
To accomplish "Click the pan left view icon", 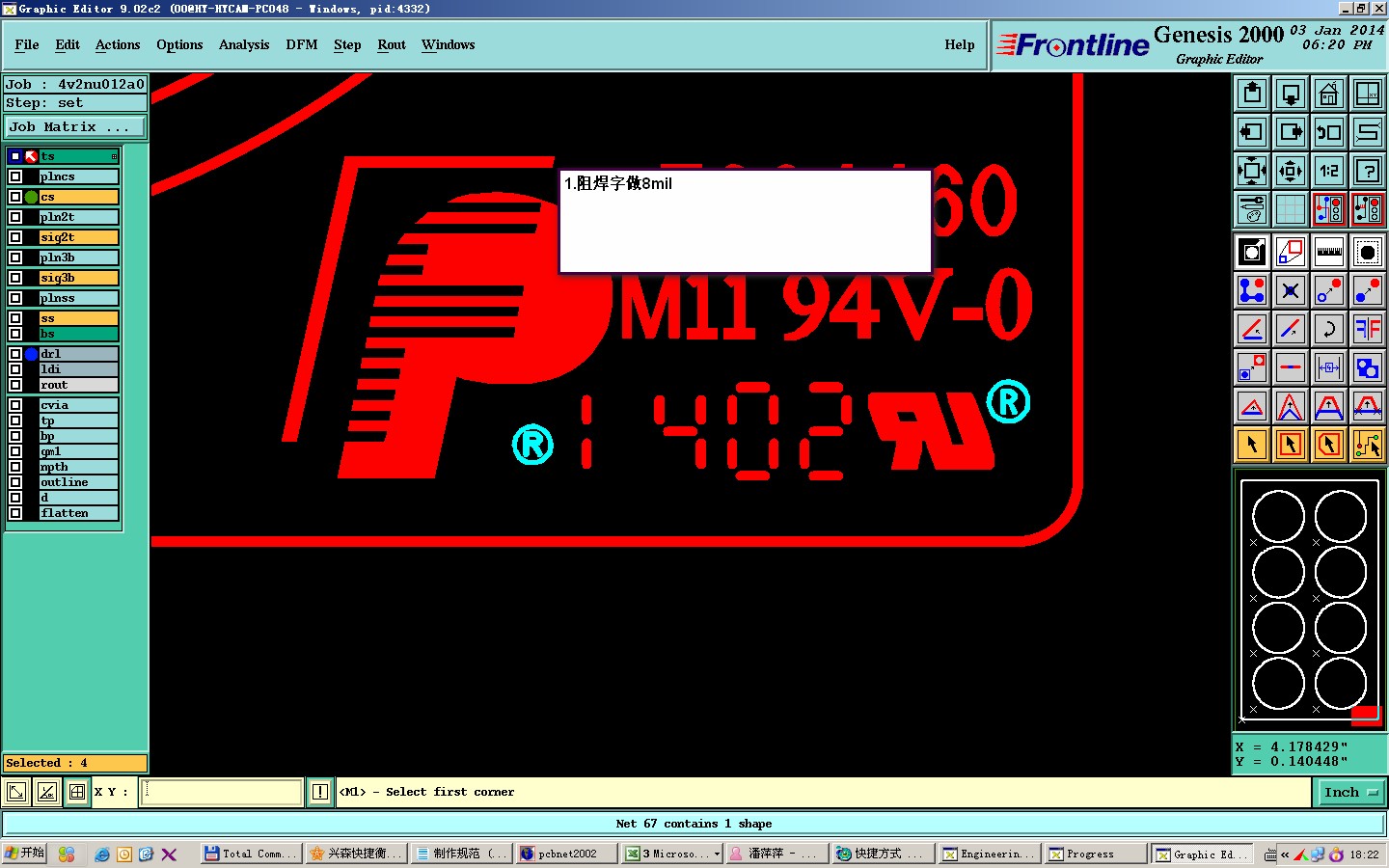I will click(1252, 132).
